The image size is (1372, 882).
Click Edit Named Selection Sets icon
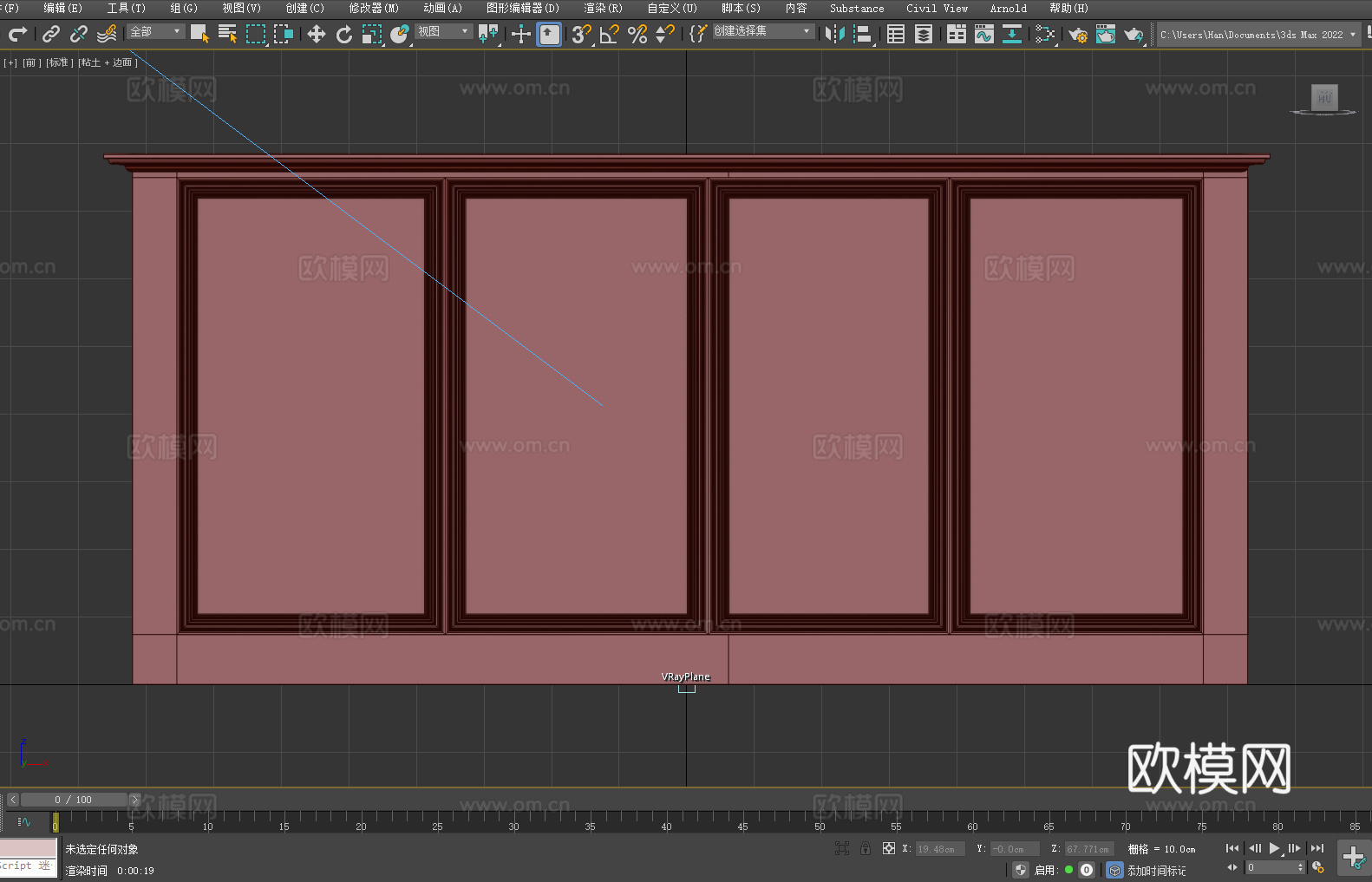pyautogui.click(x=698, y=34)
